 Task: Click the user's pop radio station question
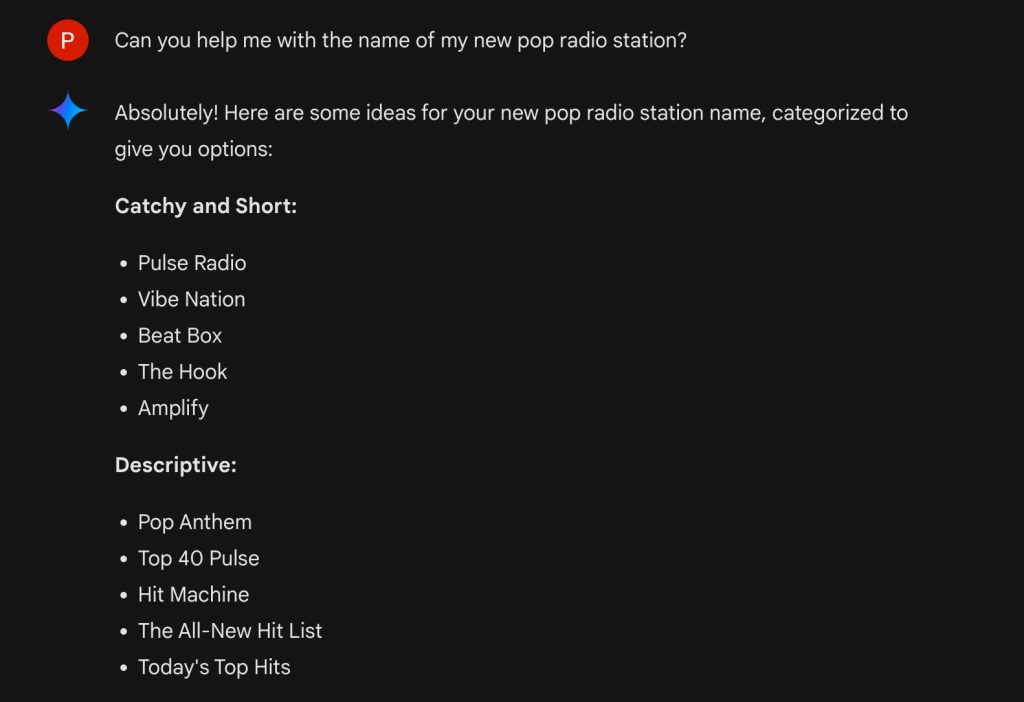coord(400,41)
